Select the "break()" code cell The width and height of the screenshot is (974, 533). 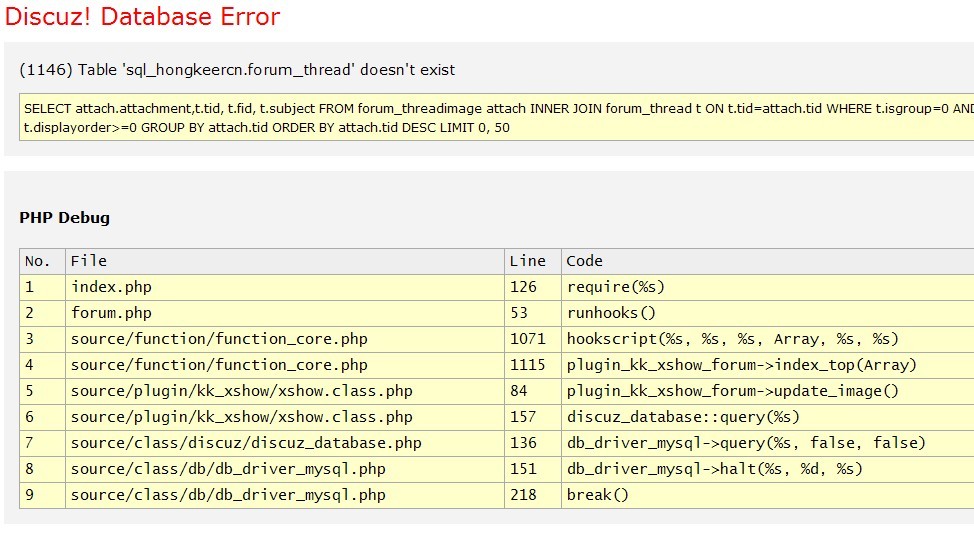pos(768,496)
